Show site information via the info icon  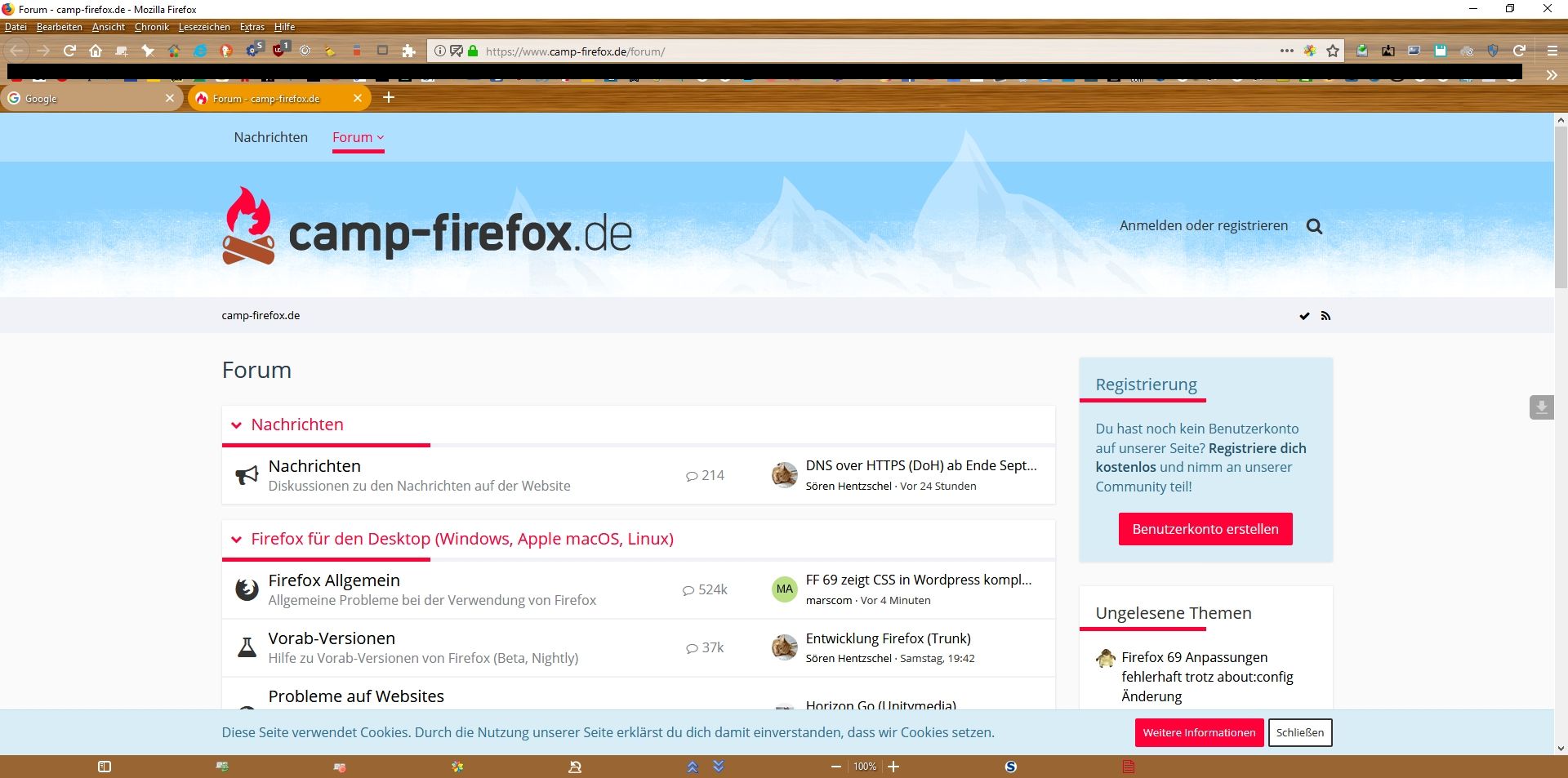(440, 51)
